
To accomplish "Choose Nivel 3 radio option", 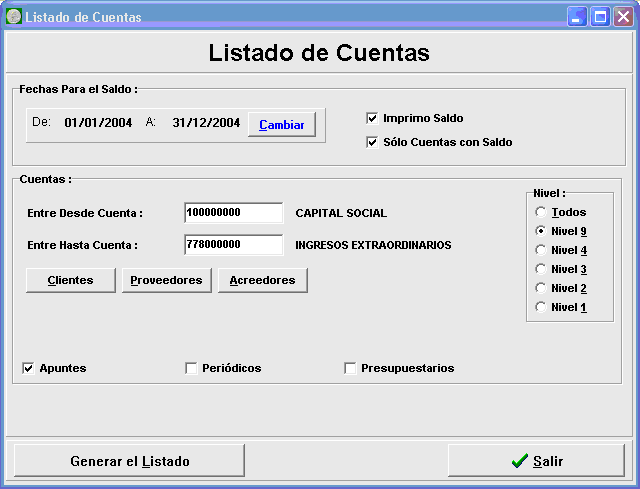I will click(x=541, y=269).
